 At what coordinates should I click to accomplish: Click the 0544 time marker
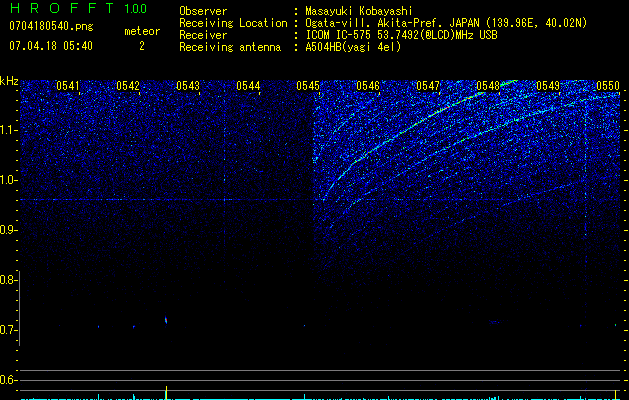[248, 86]
